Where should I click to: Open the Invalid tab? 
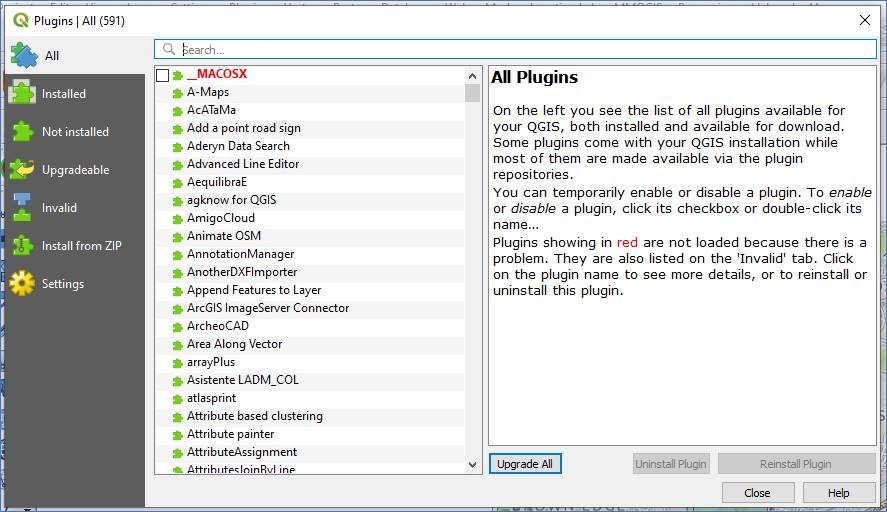click(59, 208)
